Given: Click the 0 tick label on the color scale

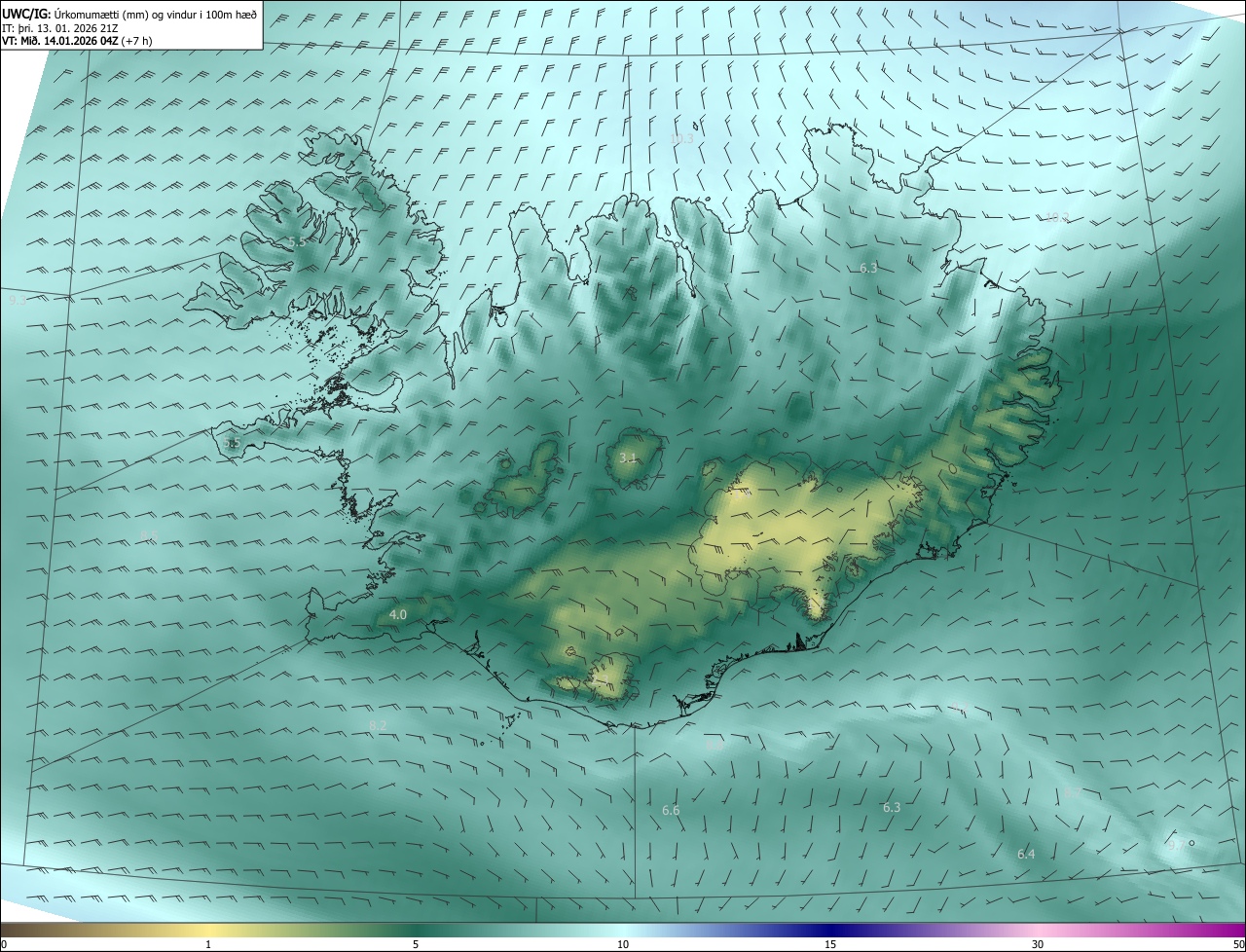Looking at the screenshot, I should point(4,944).
